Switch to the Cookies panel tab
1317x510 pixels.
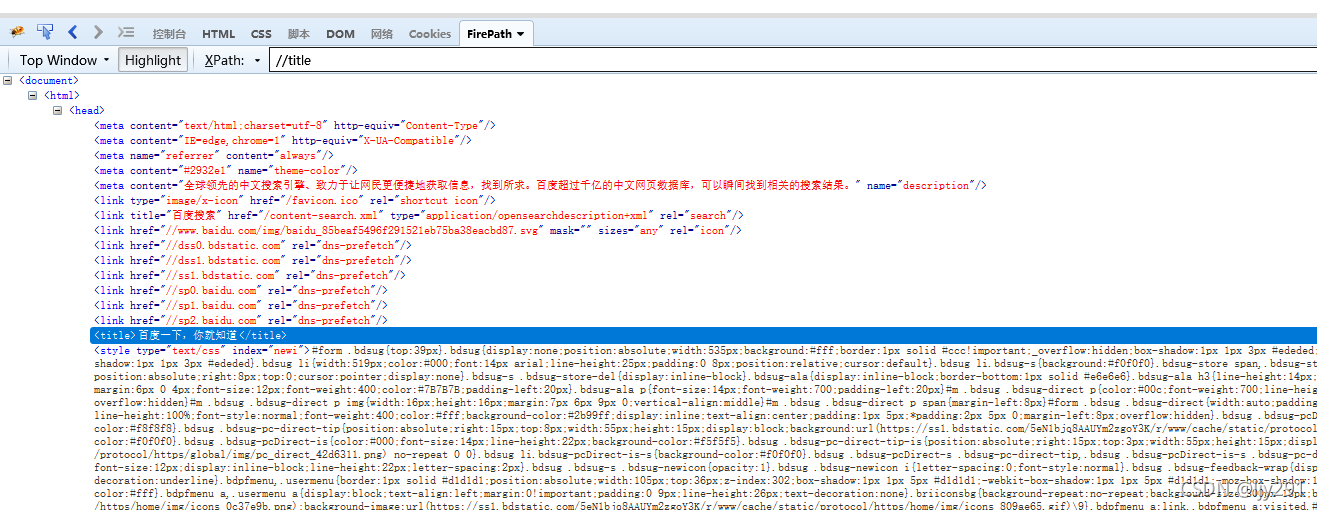430,34
